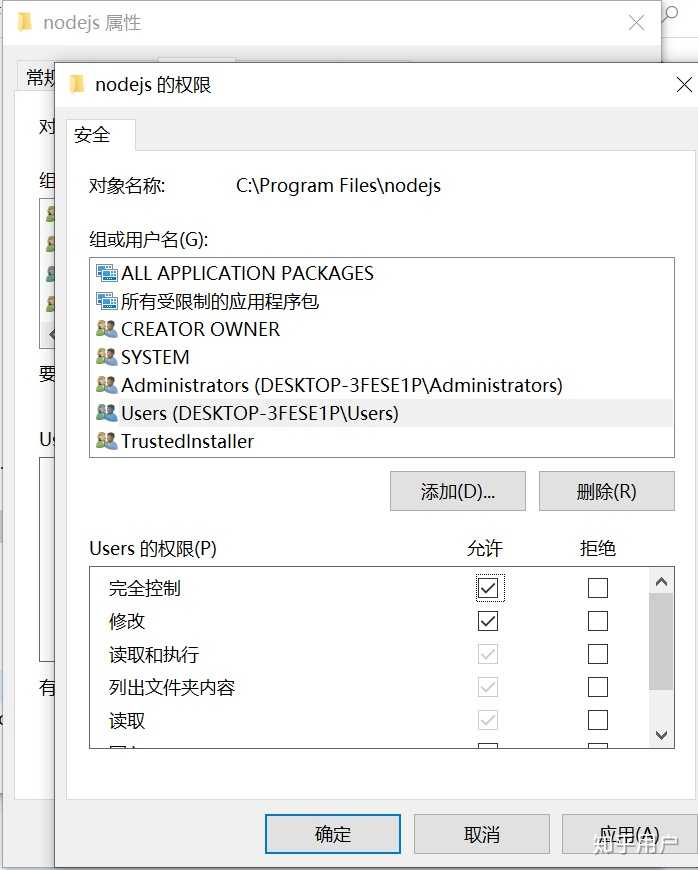Uncheck 允许 for 完全控制

(x=489, y=588)
